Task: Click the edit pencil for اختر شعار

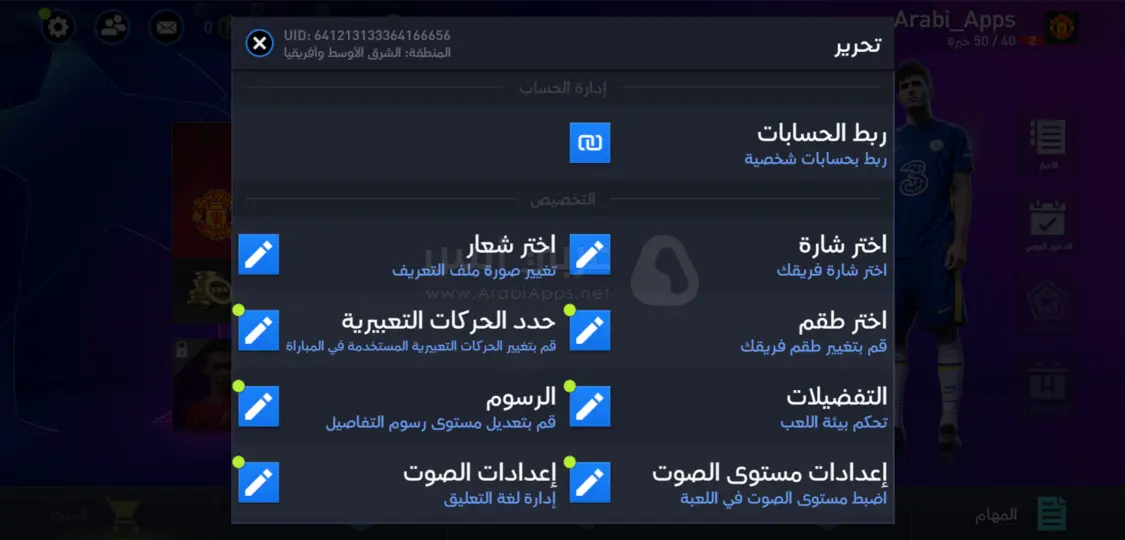Action: click(x=258, y=254)
